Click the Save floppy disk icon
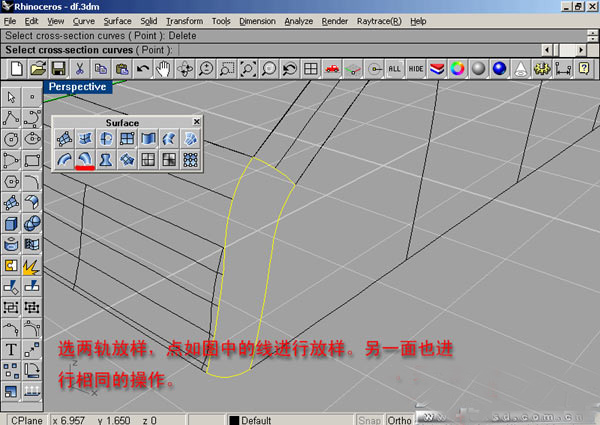Viewport: 600px width, 425px height. (x=58, y=68)
